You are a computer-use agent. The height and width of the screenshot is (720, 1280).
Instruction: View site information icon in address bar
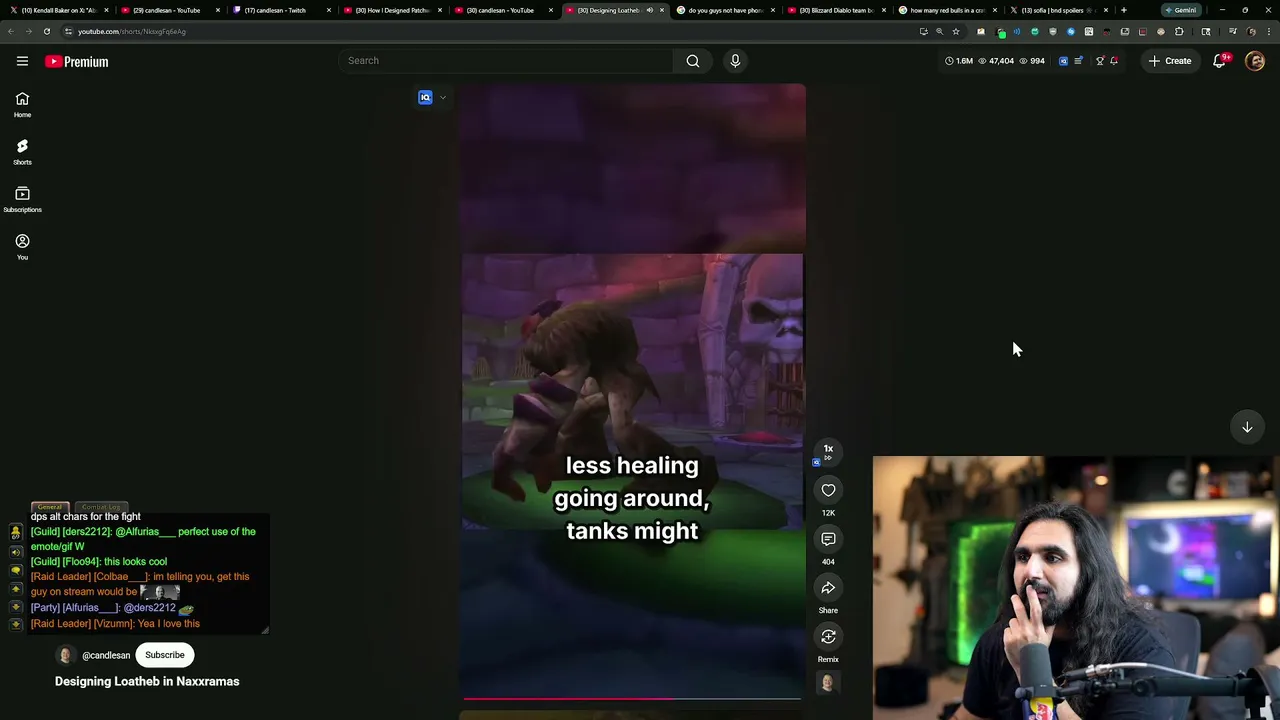(x=67, y=31)
